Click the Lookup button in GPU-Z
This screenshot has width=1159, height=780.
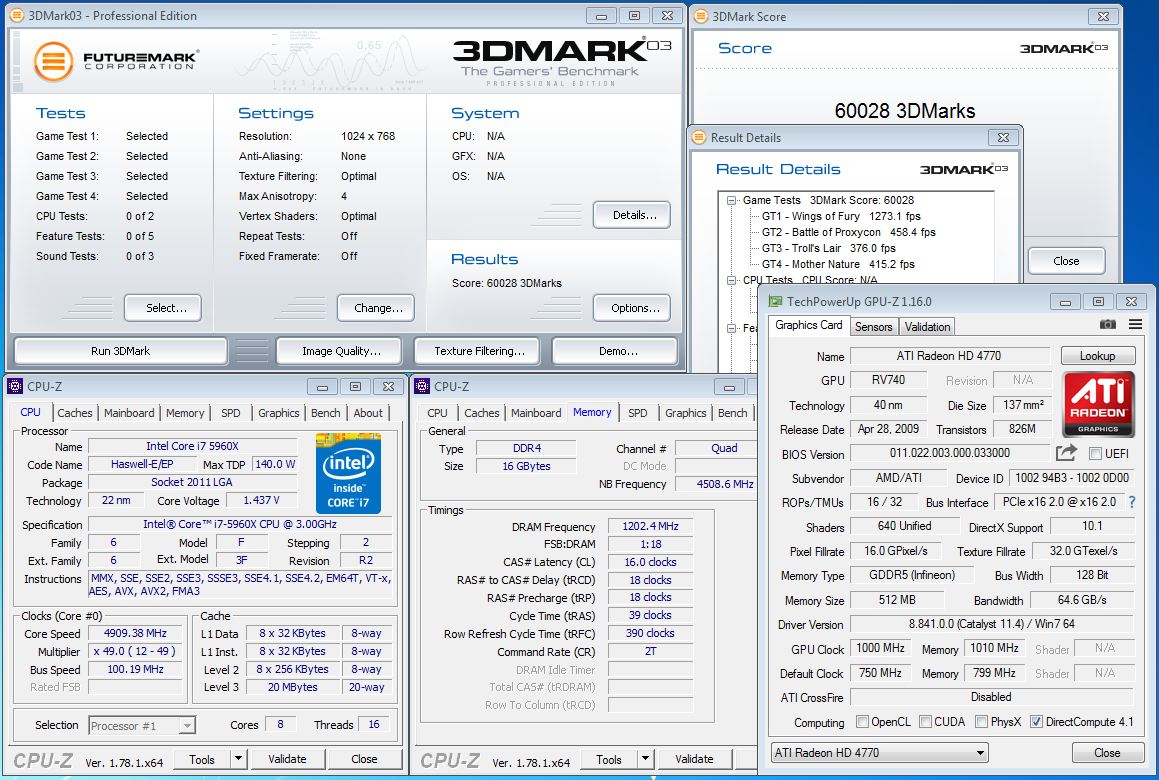(x=1098, y=356)
